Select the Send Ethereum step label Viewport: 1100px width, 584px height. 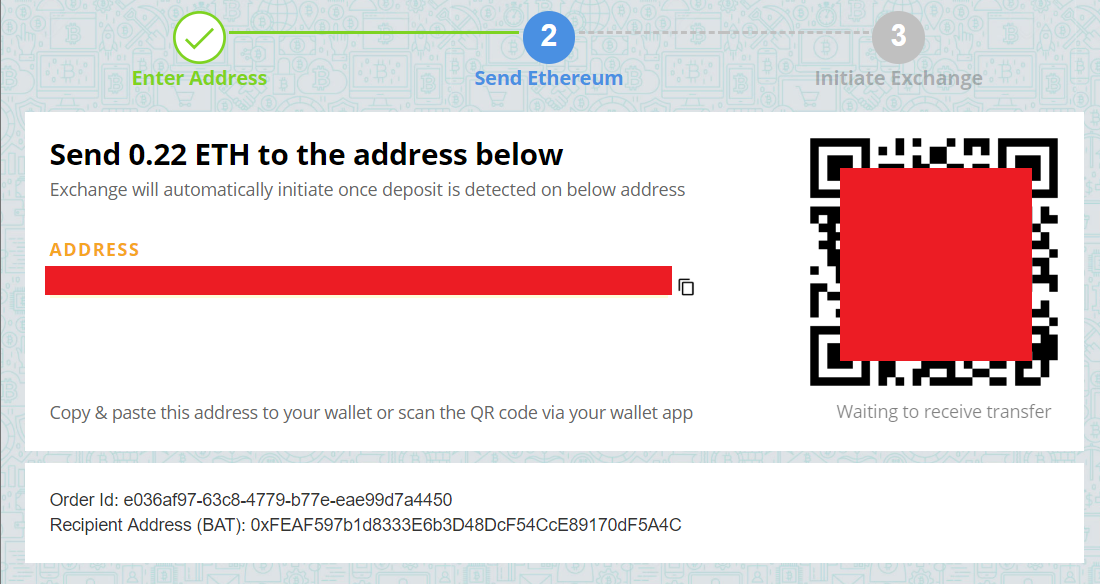(x=549, y=78)
